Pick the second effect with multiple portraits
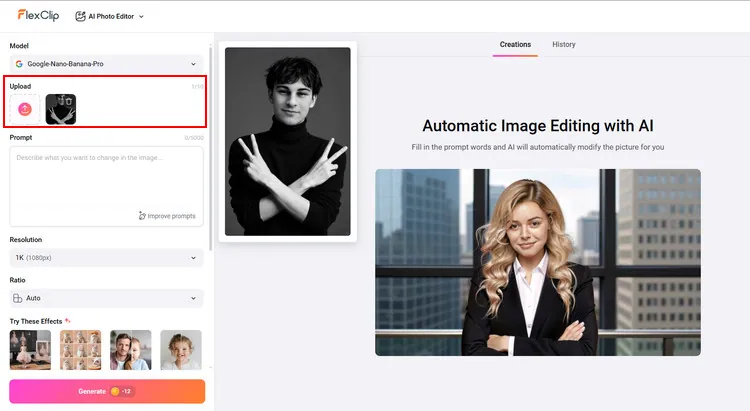Screen dimensions: 750x411 [80, 350]
